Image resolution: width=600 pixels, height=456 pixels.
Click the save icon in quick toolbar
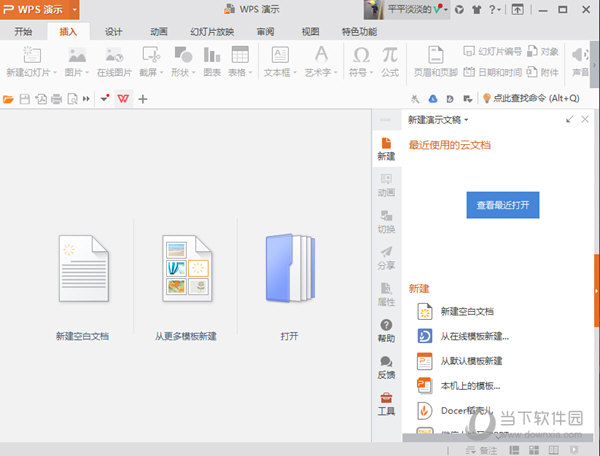point(24,99)
